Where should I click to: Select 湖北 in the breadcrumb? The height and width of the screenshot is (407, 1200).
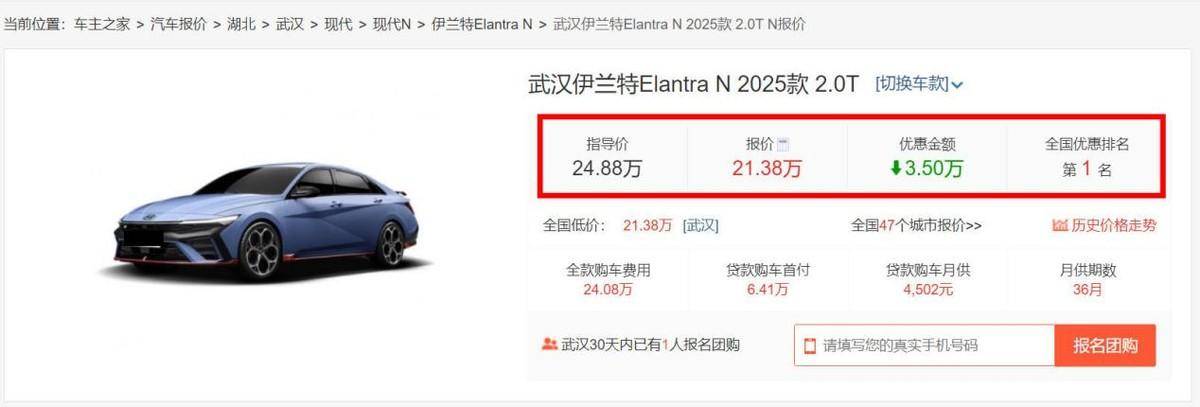[x=241, y=23]
